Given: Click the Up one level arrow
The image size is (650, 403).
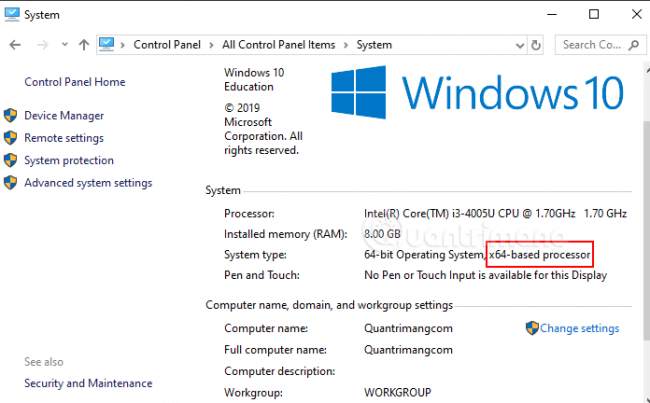Looking at the screenshot, I should [x=83, y=45].
